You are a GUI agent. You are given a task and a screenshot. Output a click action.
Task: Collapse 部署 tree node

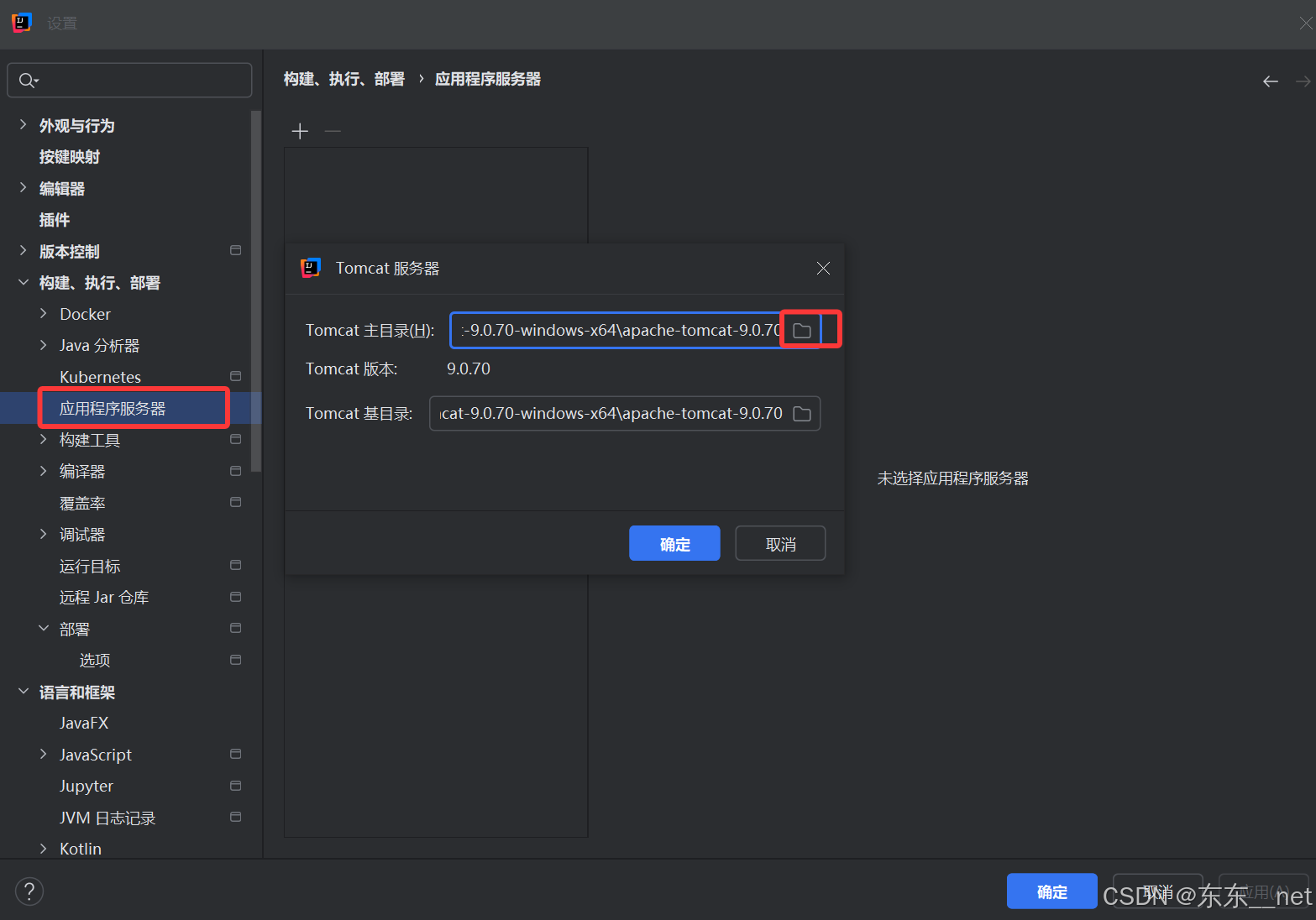click(x=44, y=628)
